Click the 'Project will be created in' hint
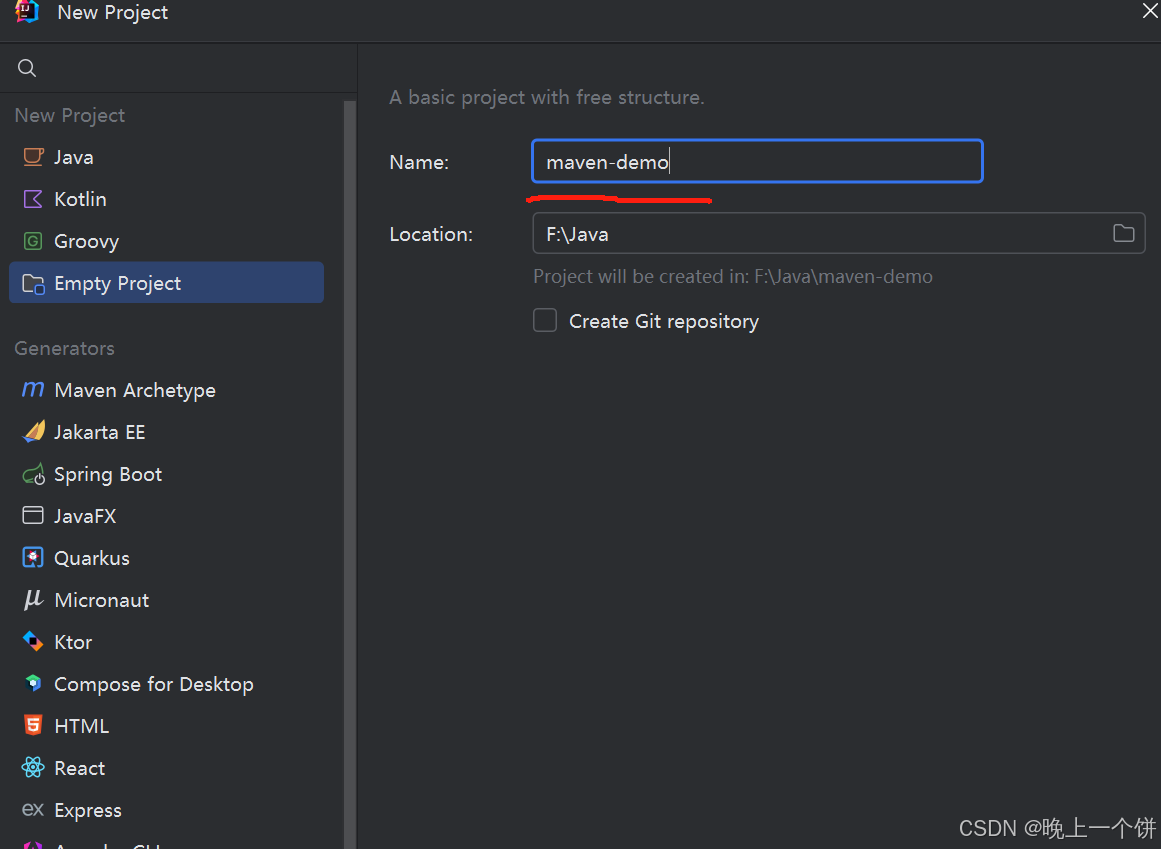This screenshot has width=1161, height=849. tap(732, 276)
